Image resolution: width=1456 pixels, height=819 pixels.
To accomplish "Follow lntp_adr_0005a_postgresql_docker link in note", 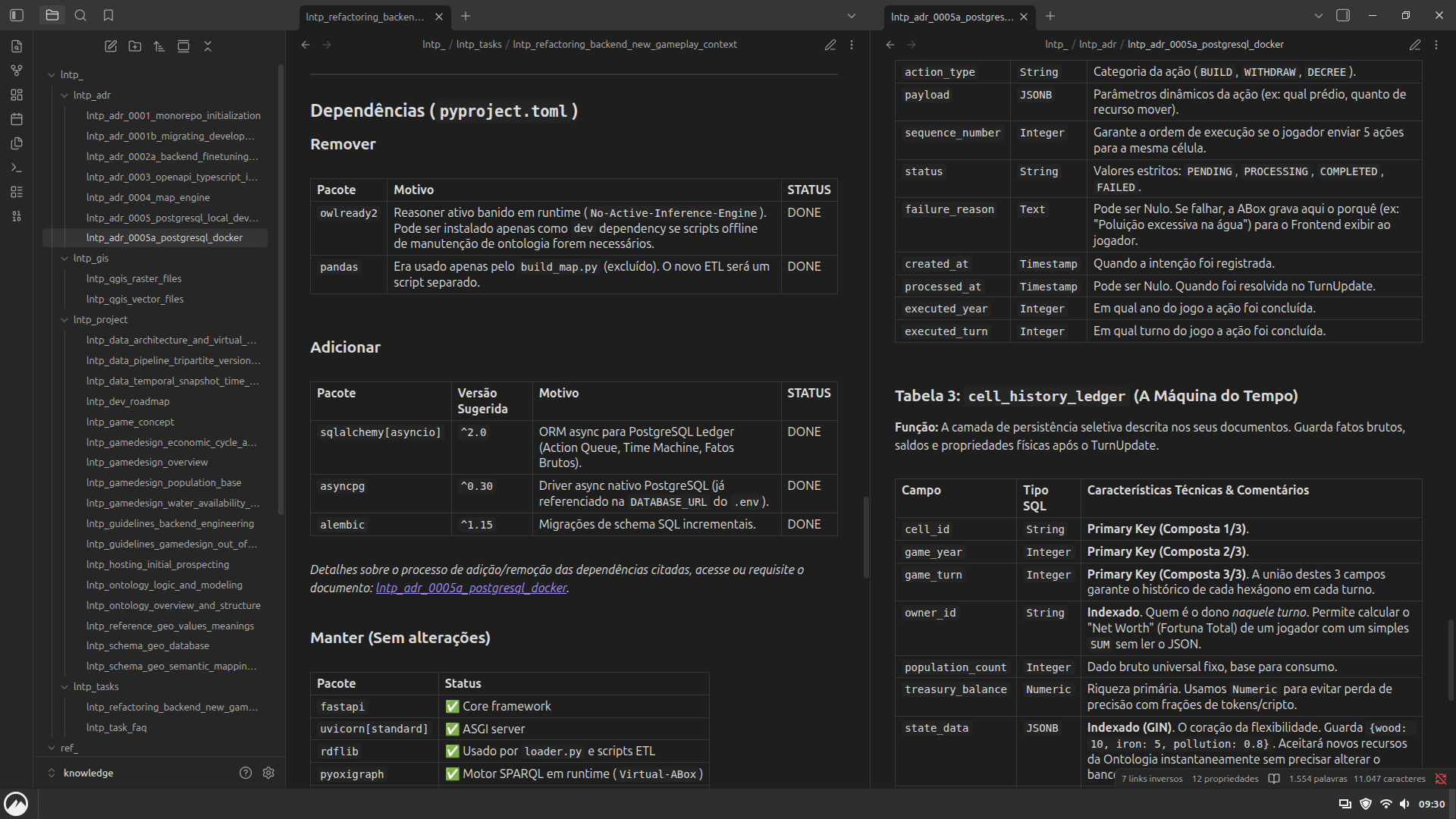I will click(471, 588).
